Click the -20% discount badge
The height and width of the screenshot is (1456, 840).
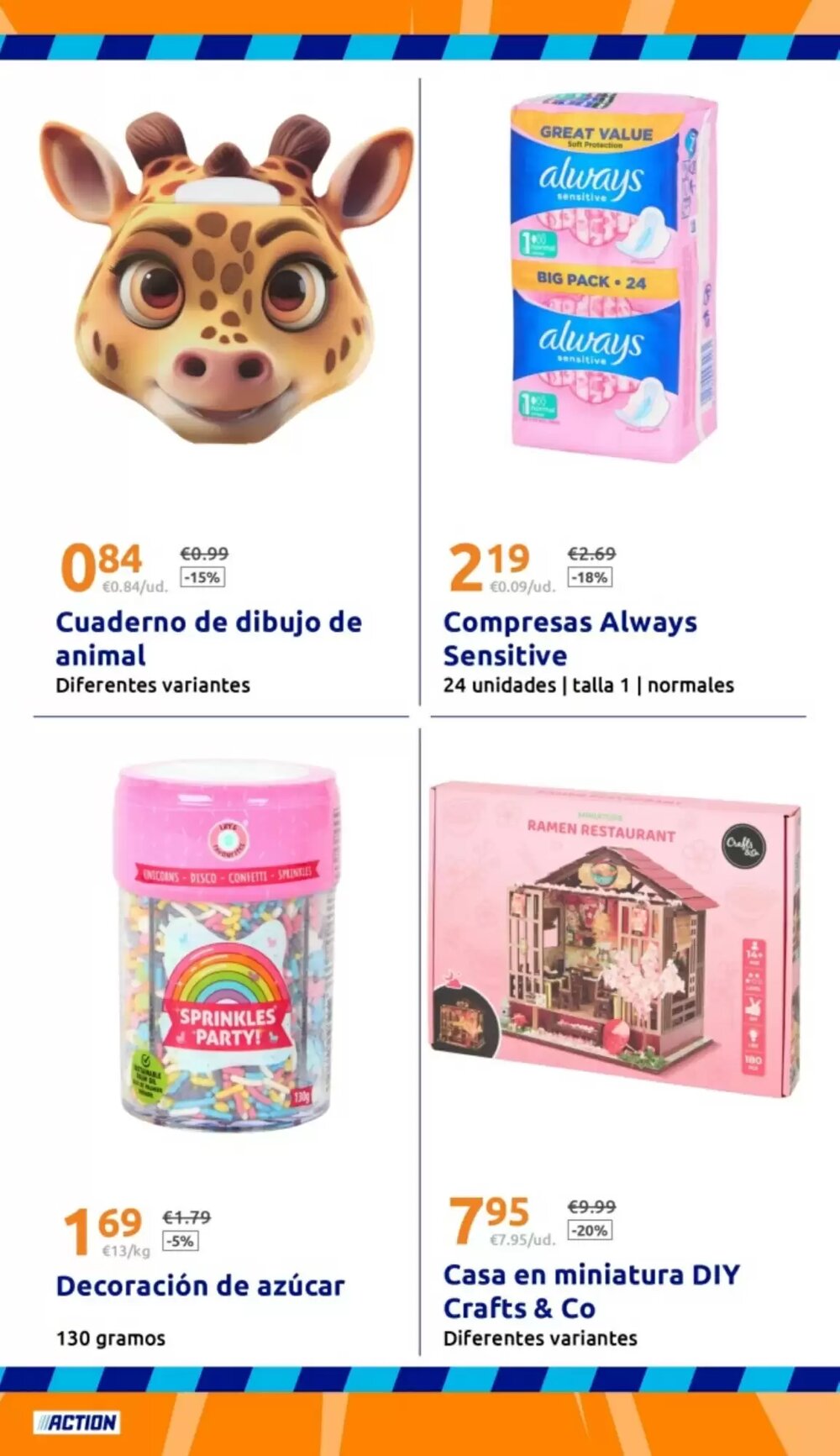[590, 1230]
